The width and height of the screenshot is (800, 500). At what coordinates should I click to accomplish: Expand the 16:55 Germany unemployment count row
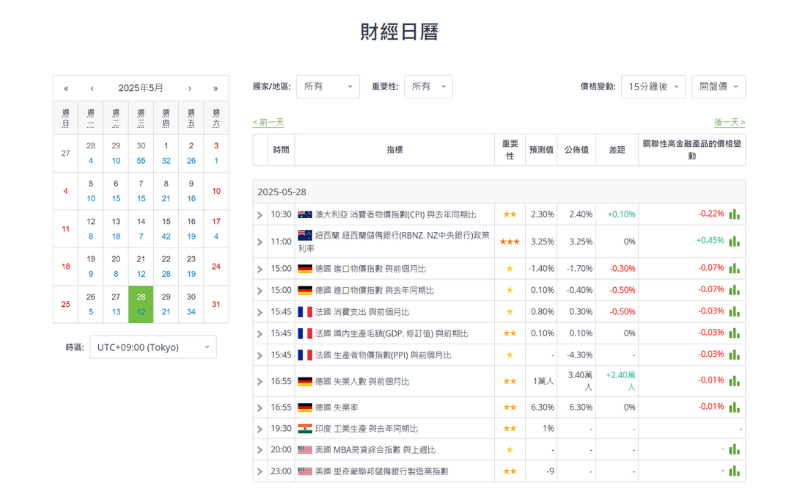point(261,381)
